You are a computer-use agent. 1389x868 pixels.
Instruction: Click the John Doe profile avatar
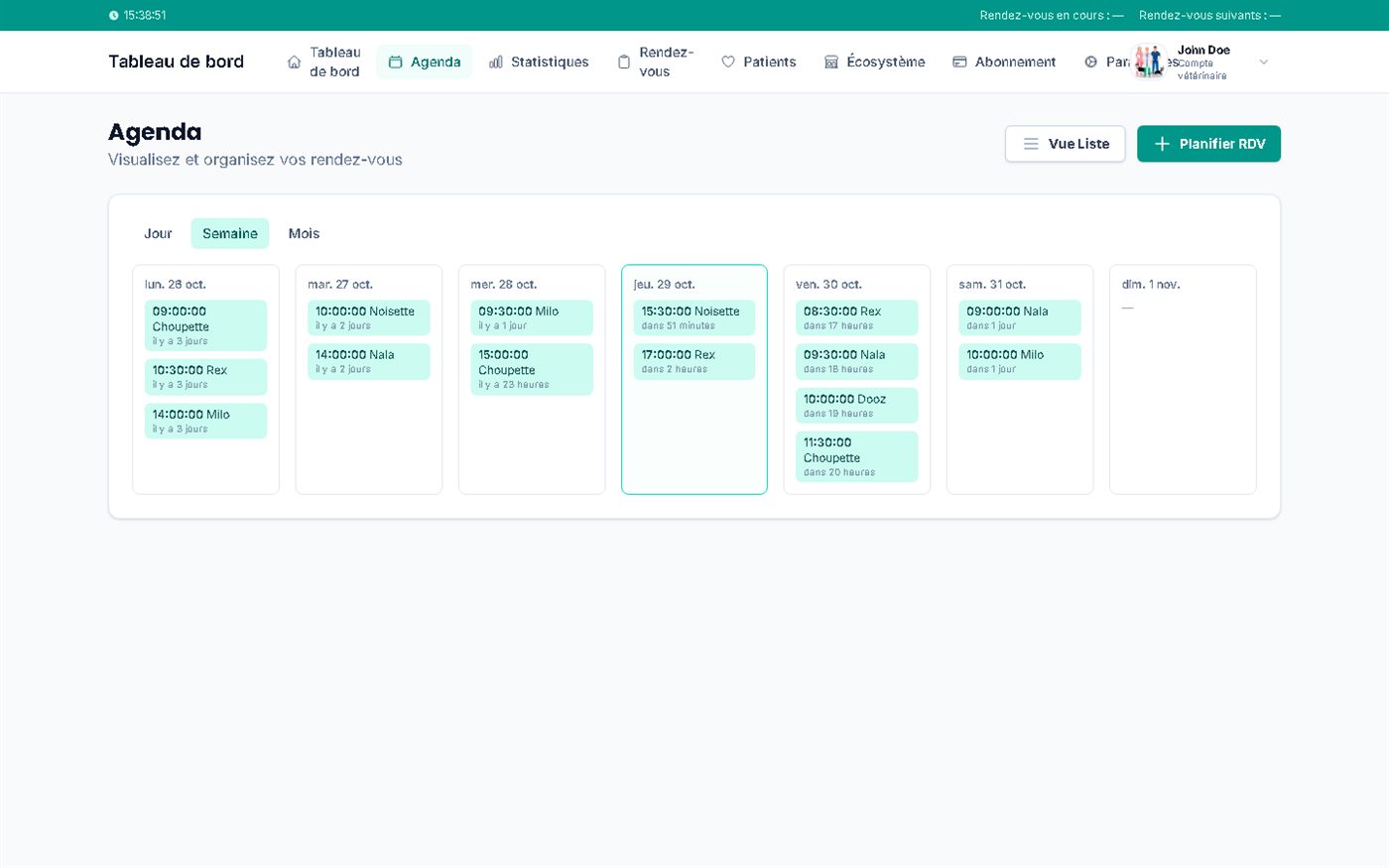pyautogui.click(x=1149, y=62)
